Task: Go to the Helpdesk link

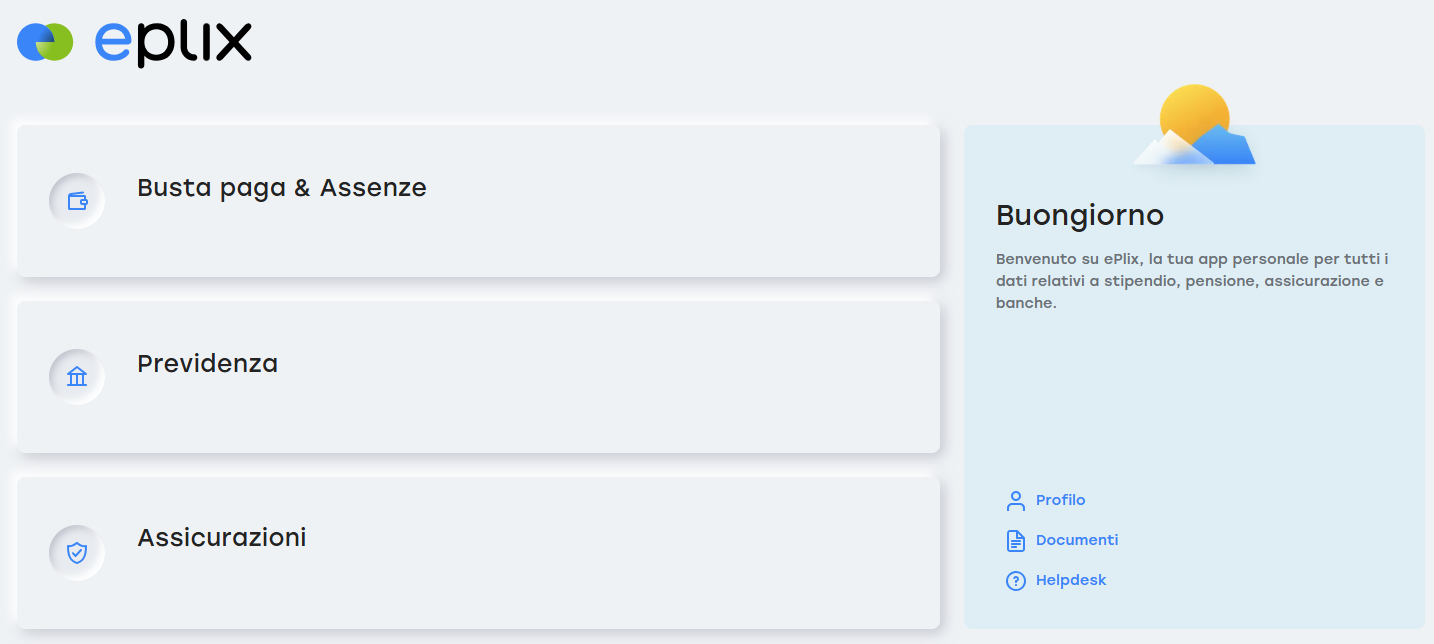Action: [1071, 580]
